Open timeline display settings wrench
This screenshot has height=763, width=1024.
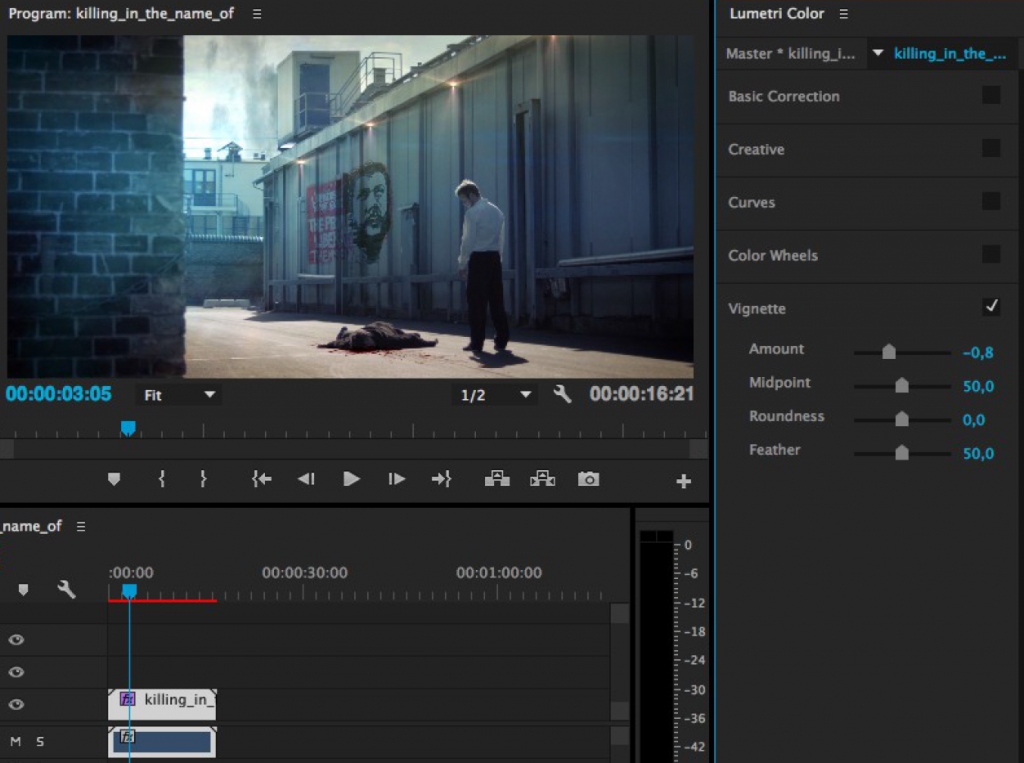click(x=66, y=589)
